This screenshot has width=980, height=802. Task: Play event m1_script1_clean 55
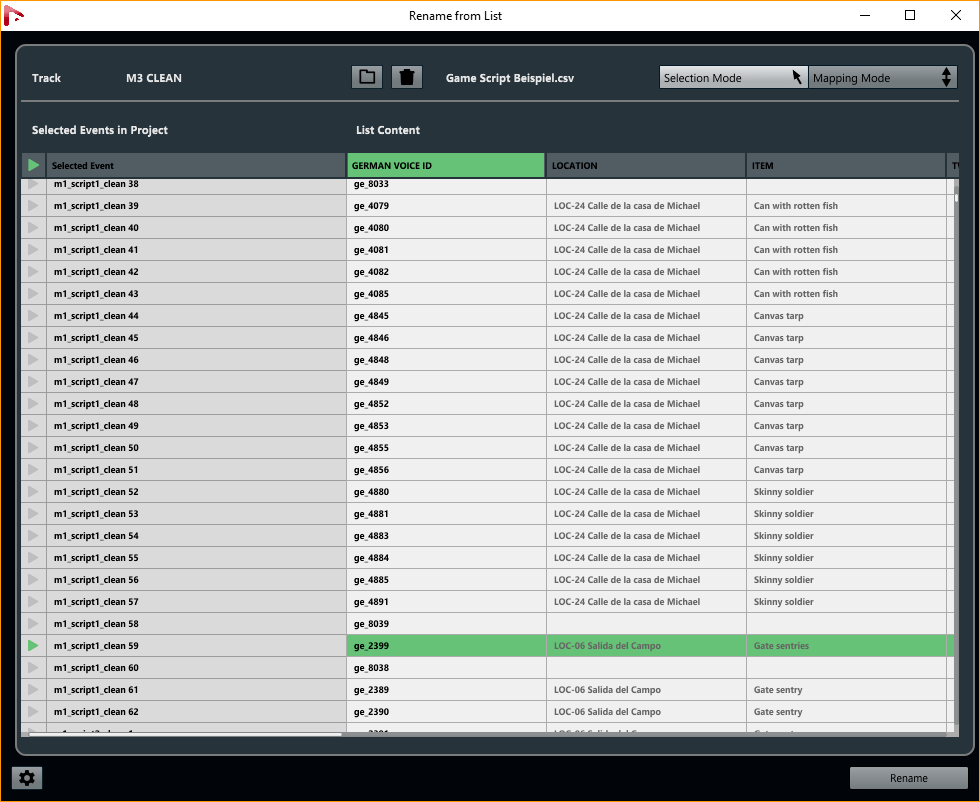point(34,558)
